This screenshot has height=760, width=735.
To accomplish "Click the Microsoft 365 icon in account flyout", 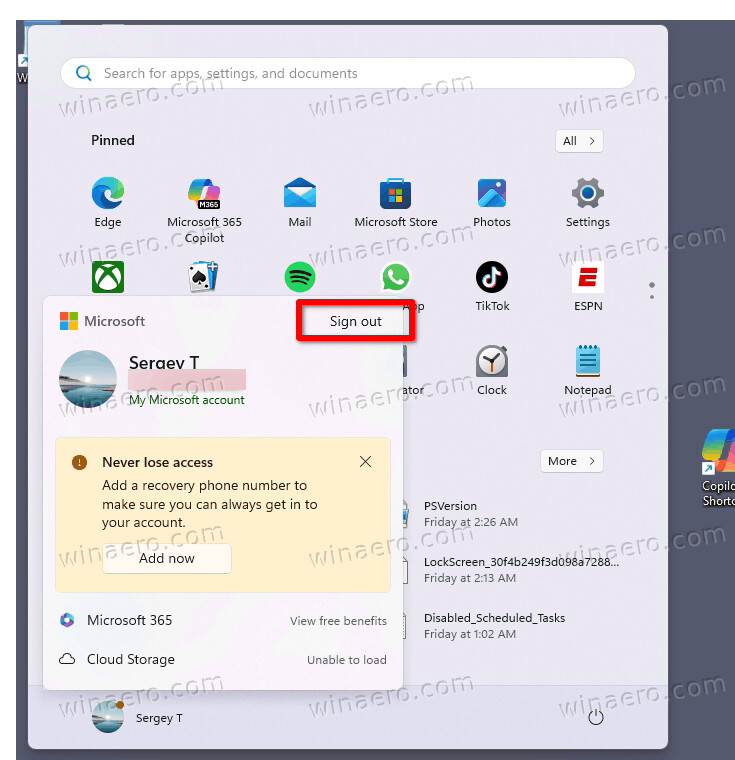I will coord(67,620).
